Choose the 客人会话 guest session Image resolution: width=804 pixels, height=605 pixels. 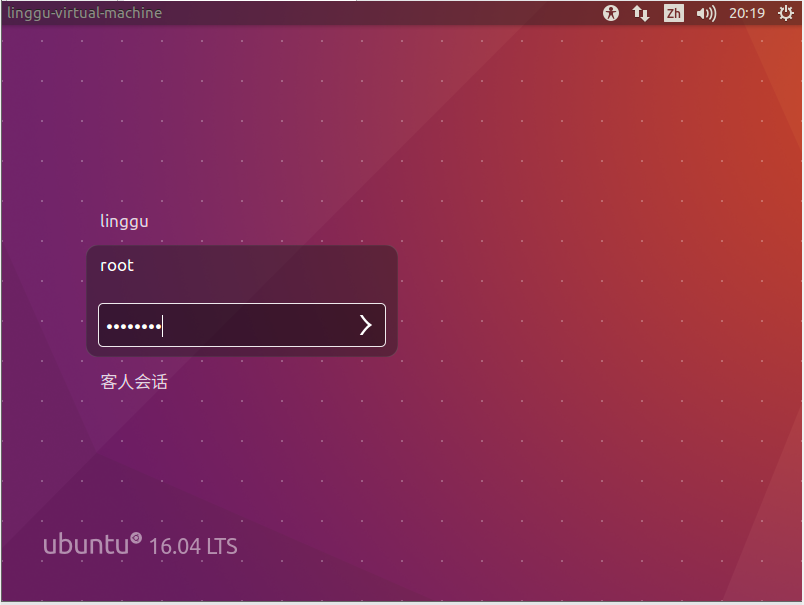[x=134, y=382]
